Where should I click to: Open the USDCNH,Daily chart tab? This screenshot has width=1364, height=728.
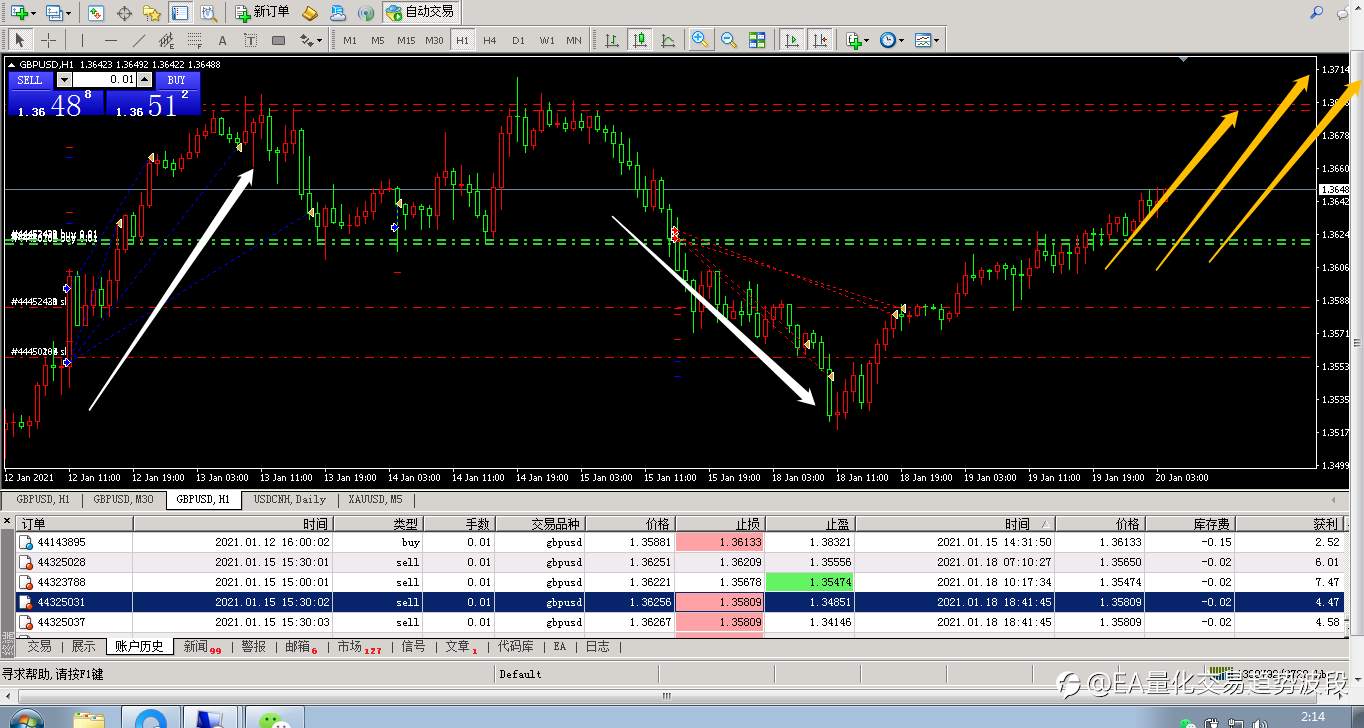point(289,499)
